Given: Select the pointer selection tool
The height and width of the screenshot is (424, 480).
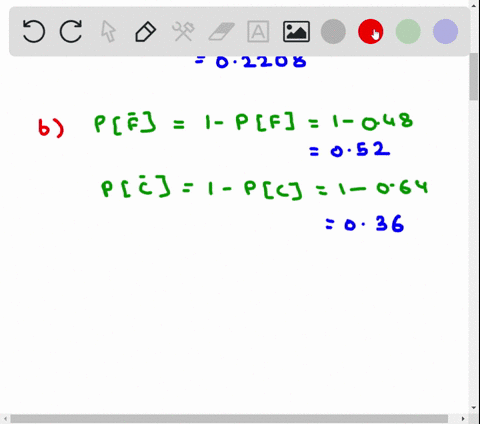Looking at the screenshot, I should tap(108, 31).
